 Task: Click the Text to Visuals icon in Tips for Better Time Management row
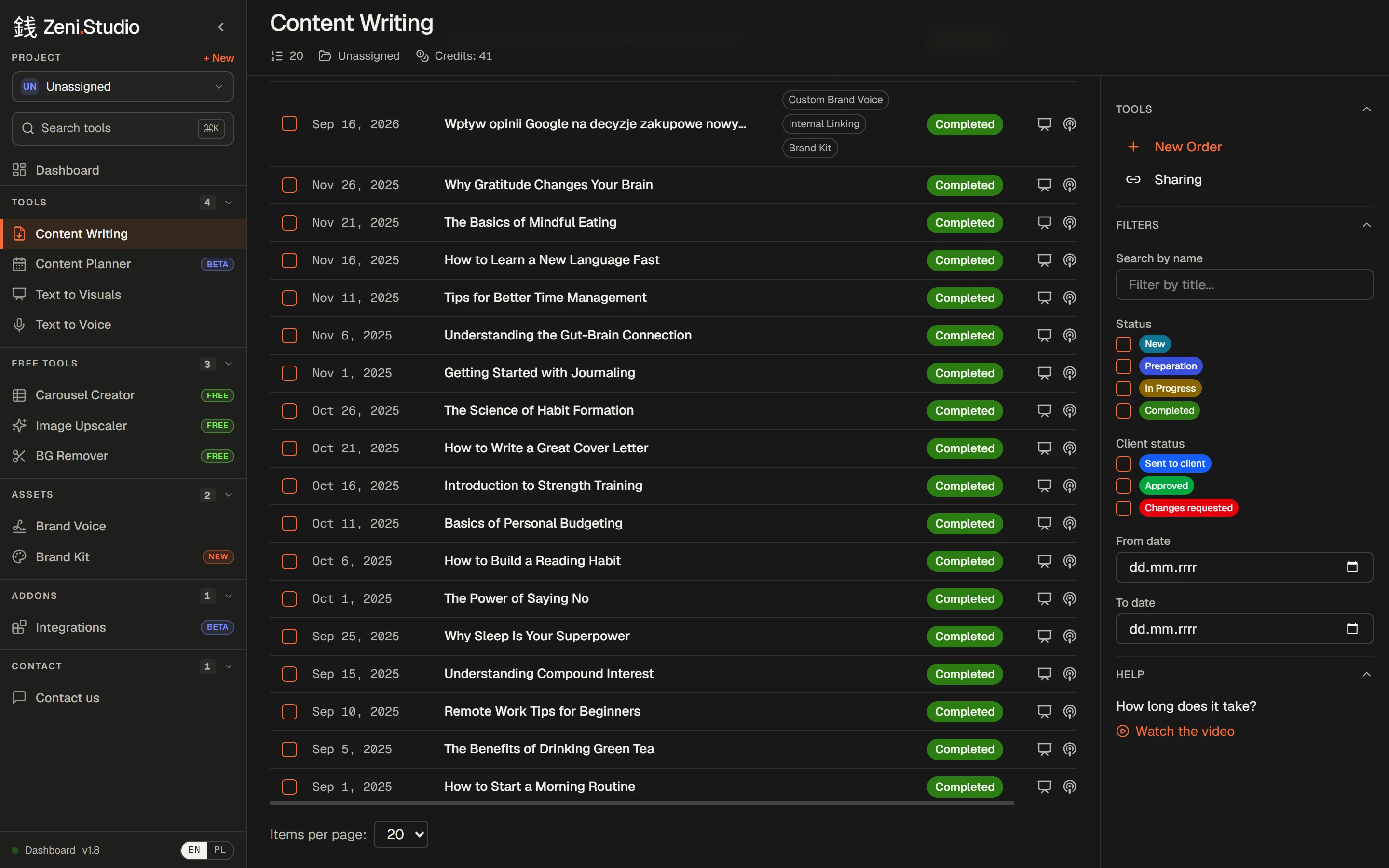click(1044, 298)
